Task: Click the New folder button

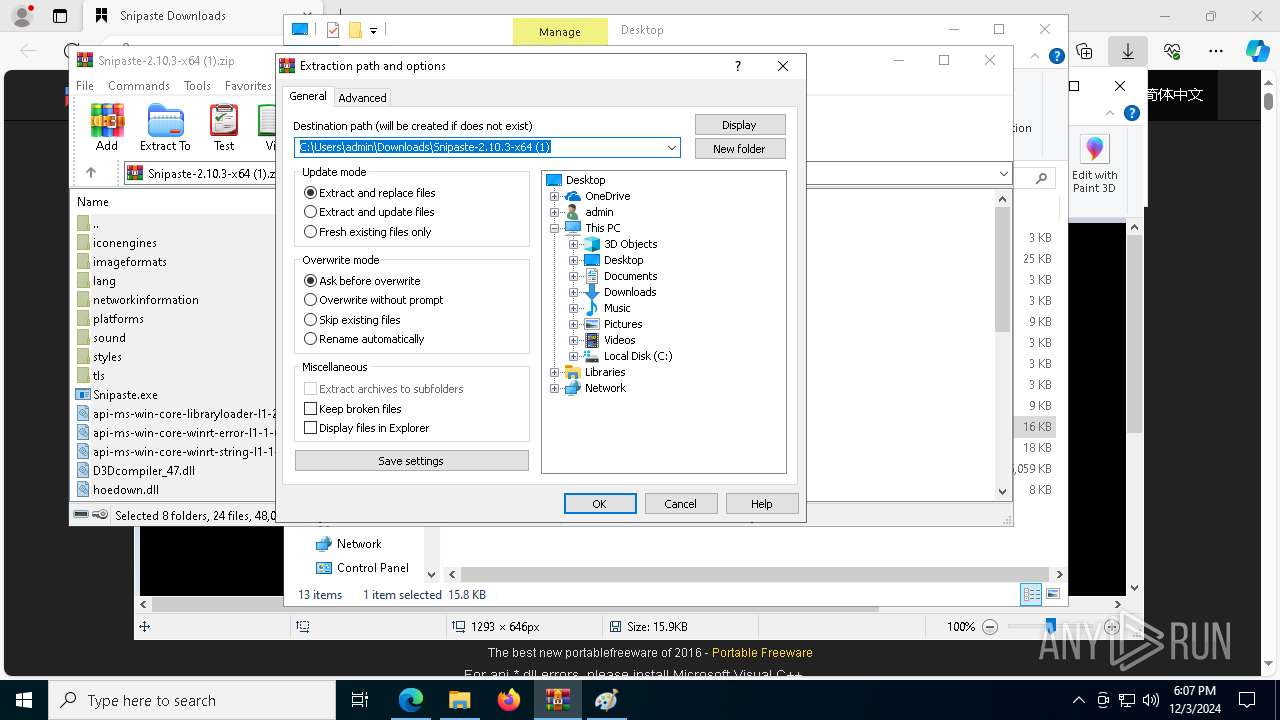Action: [x=740, y=149]
